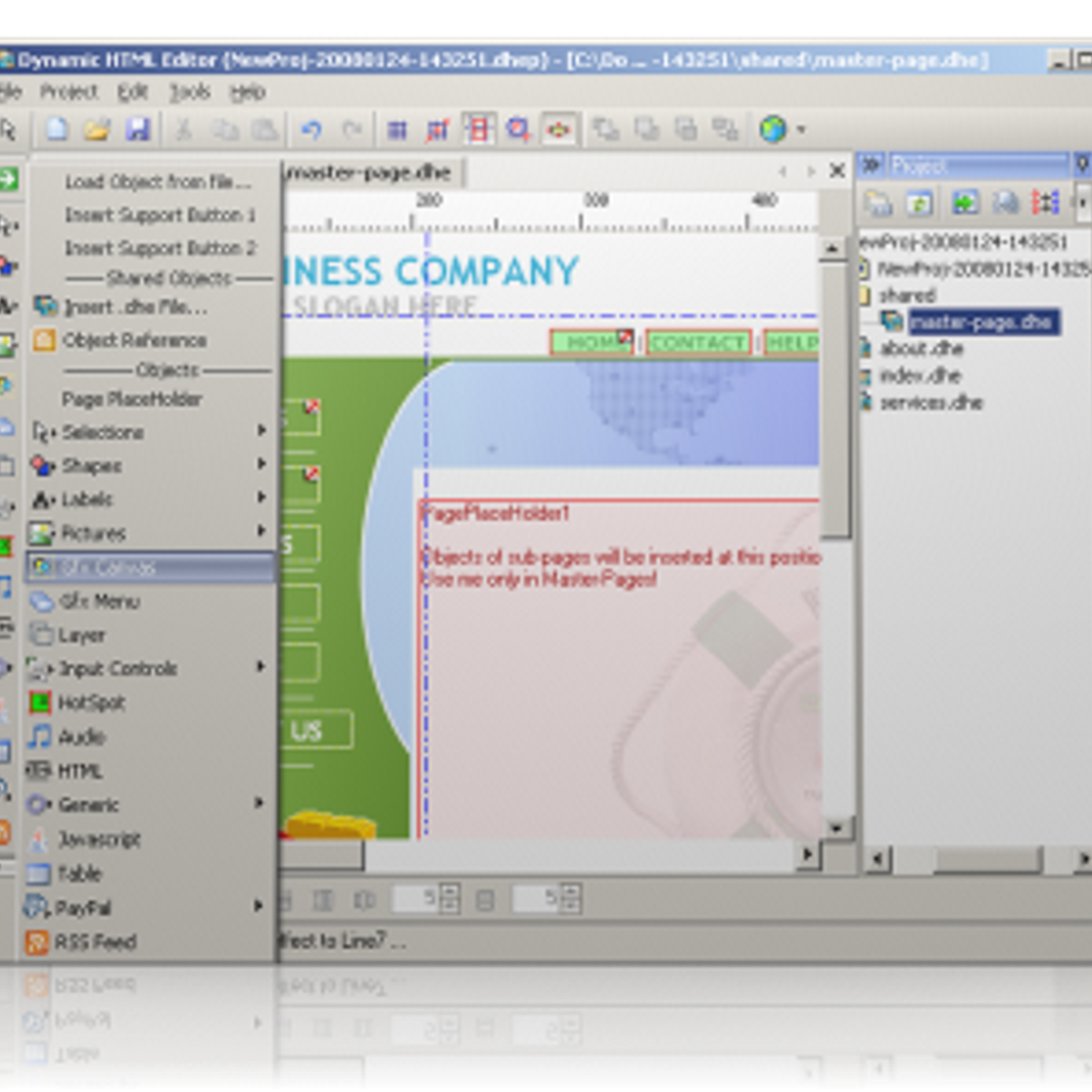This screenshot has height=1092, width=1092.
Task: Save the project with the floppy disk icon
Action: click(137, 130)
